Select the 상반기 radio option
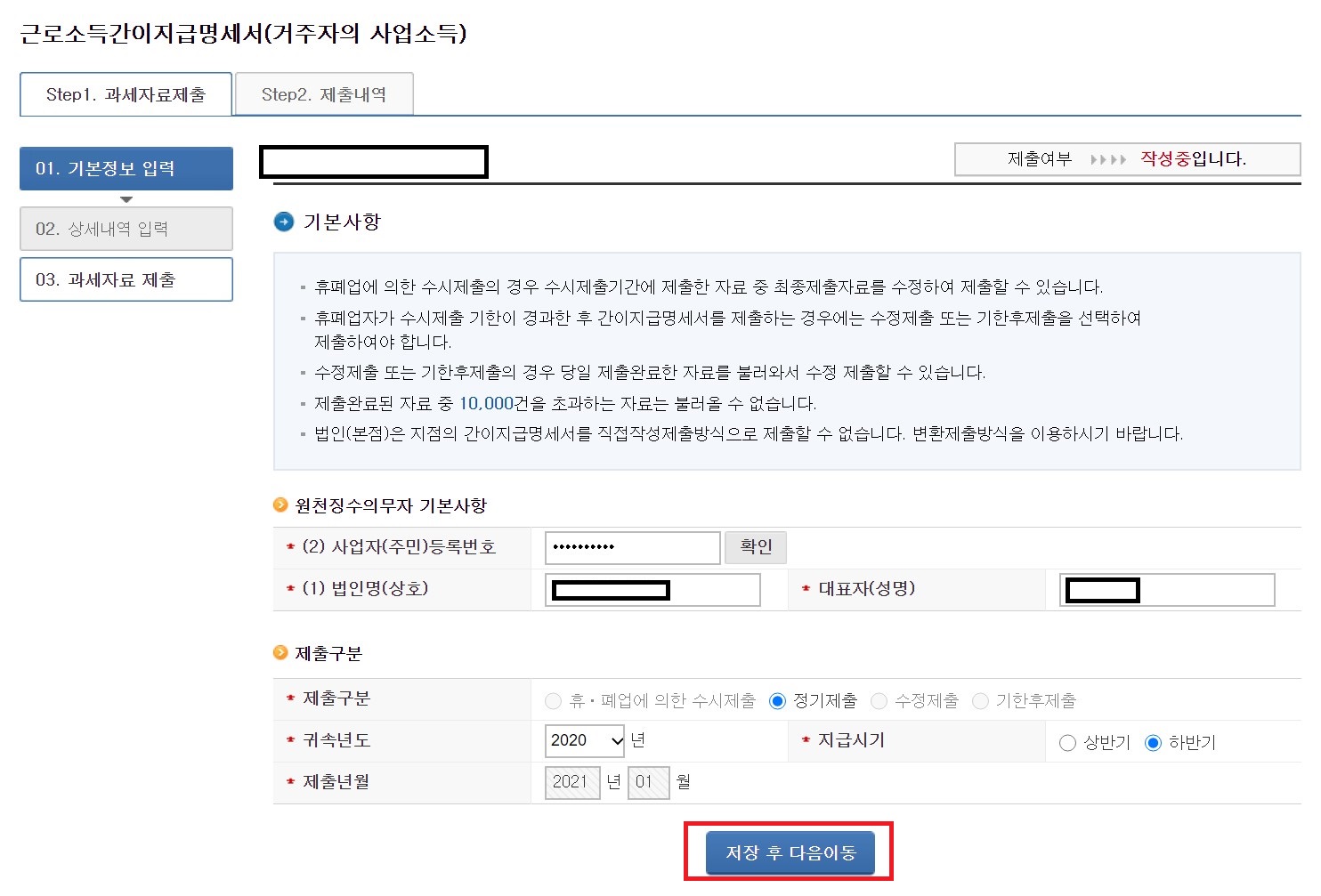The height and width of the screenshot is (896, 1321). point(1067,742)
